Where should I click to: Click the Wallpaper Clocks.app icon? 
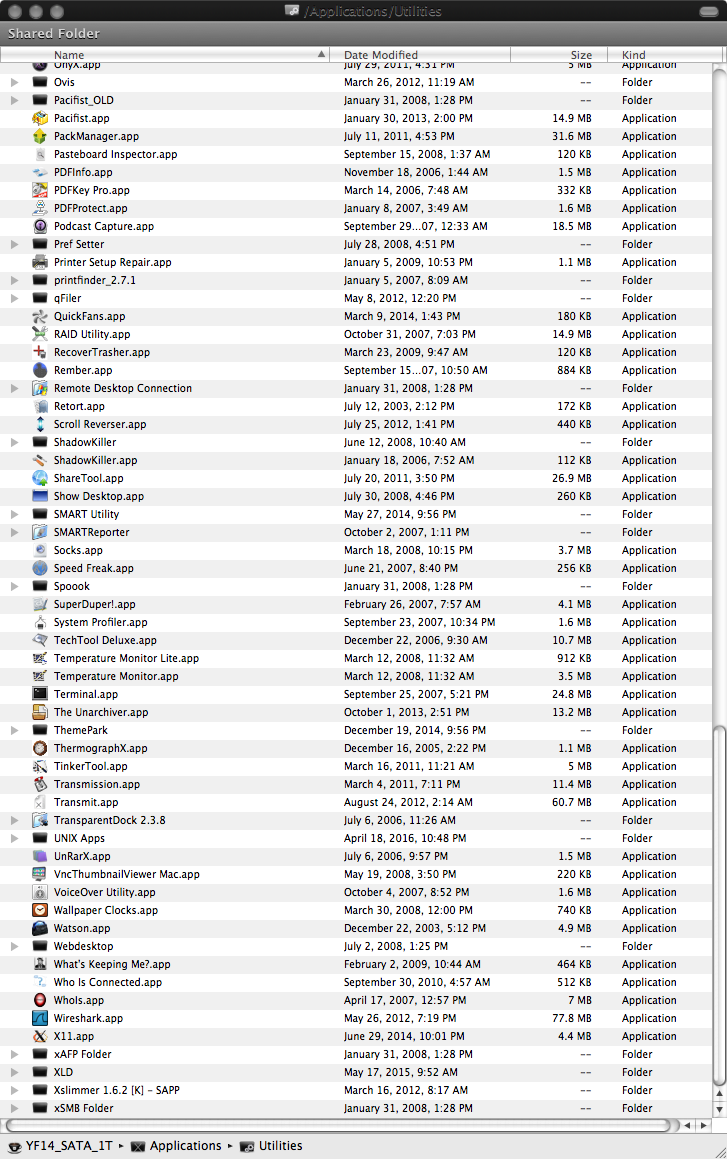pos(40,910)
